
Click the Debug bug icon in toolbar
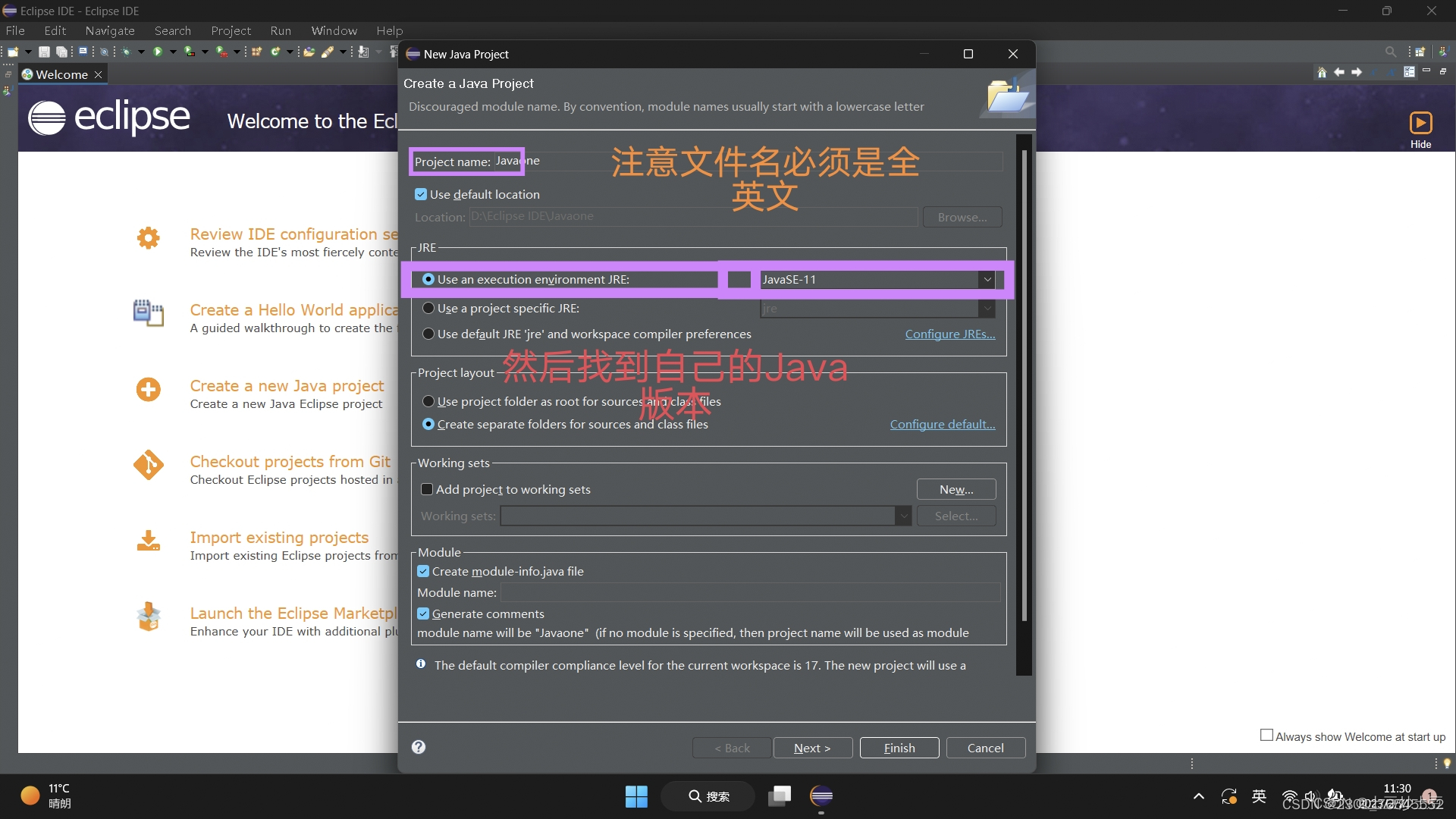click(126, 52)
